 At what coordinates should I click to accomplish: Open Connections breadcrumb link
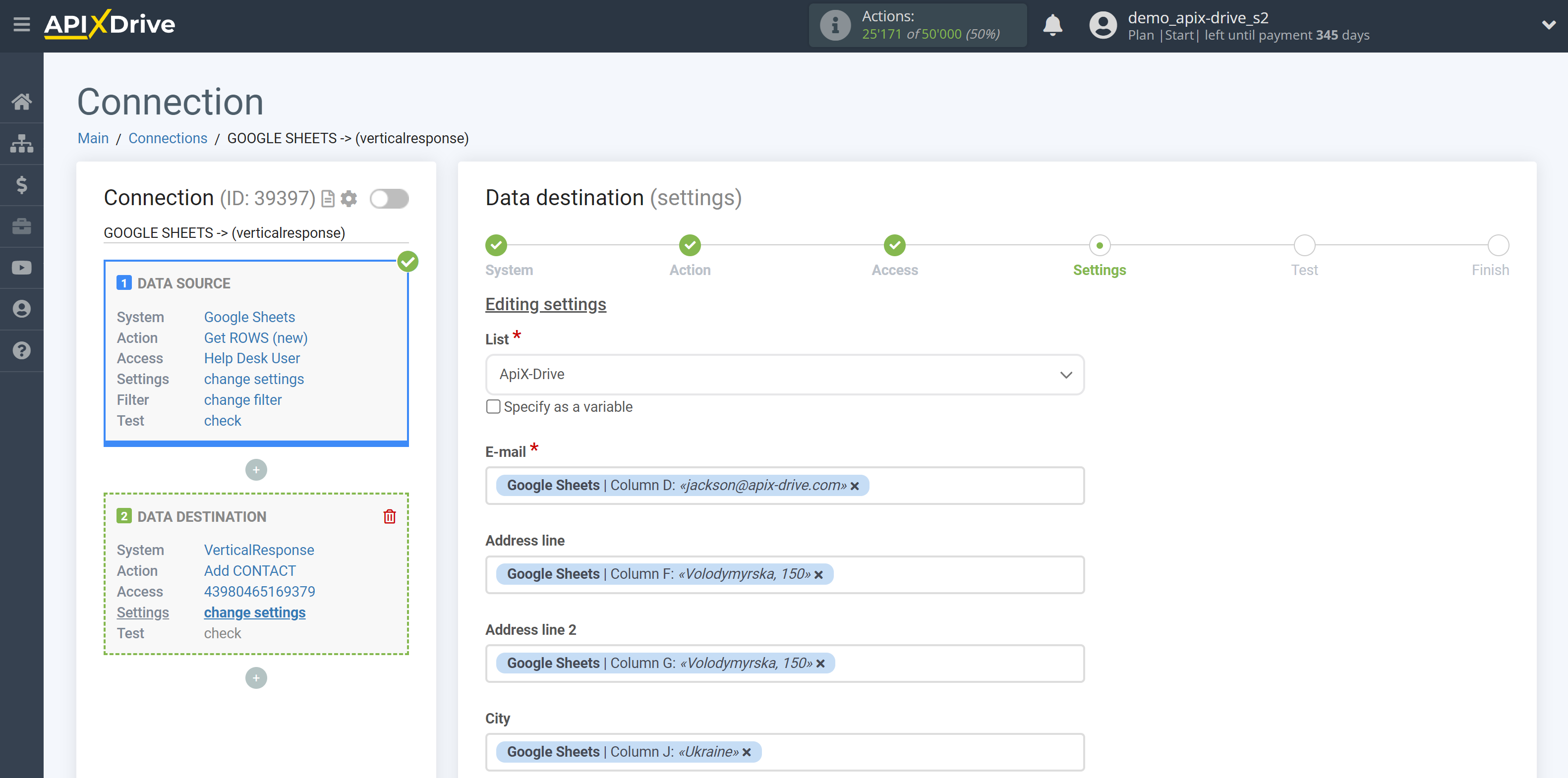[168, 138]
